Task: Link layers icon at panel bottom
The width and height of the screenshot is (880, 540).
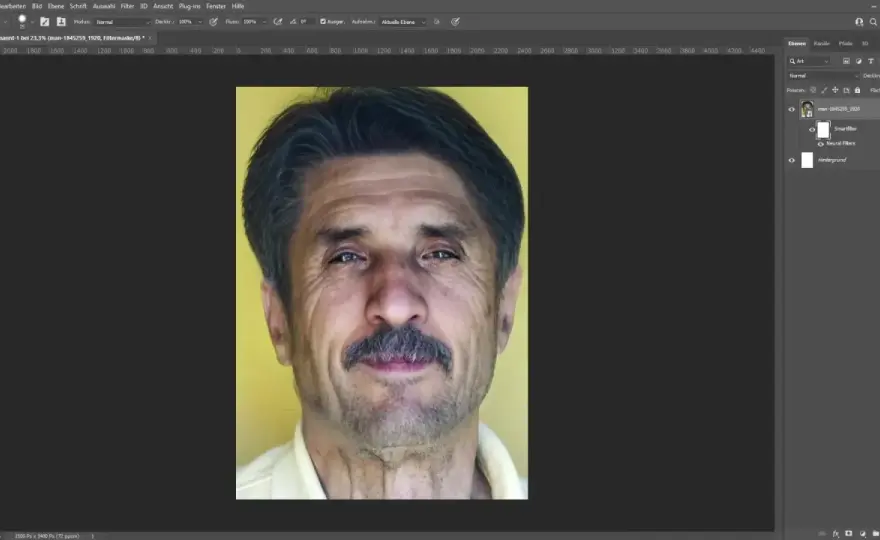Action: tap(822, 533)
